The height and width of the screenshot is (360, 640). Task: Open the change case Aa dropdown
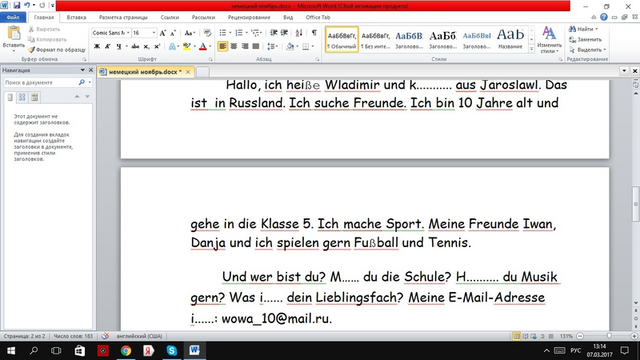pyautogui.click(x=189, y=33)
